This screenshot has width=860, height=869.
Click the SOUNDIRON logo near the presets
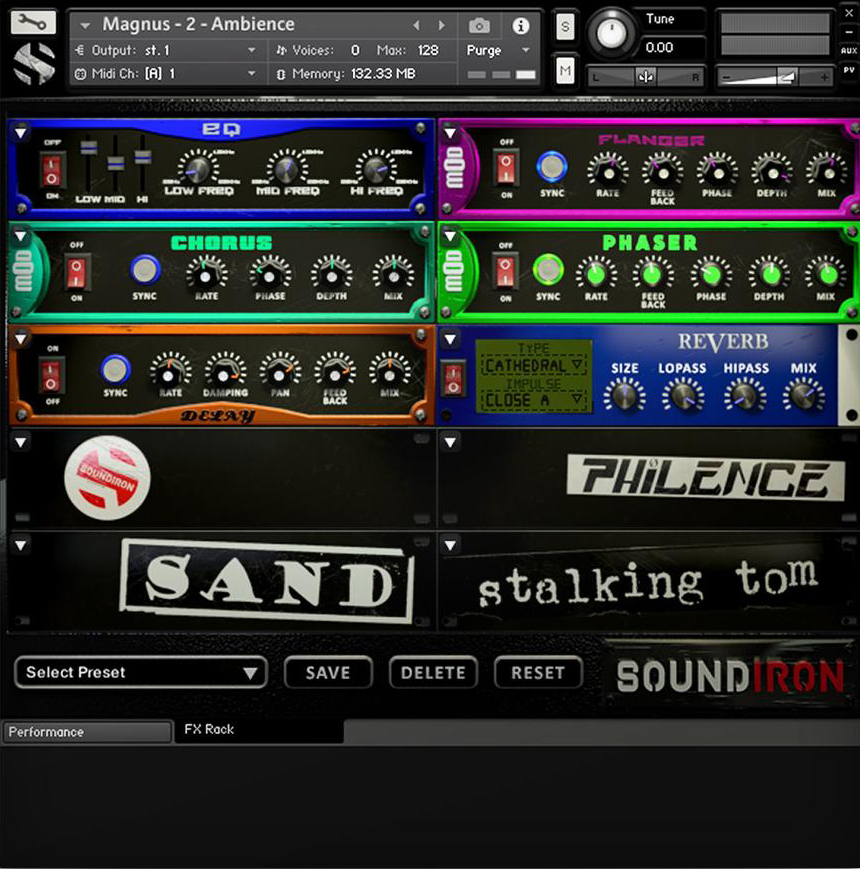click(729, 675)
